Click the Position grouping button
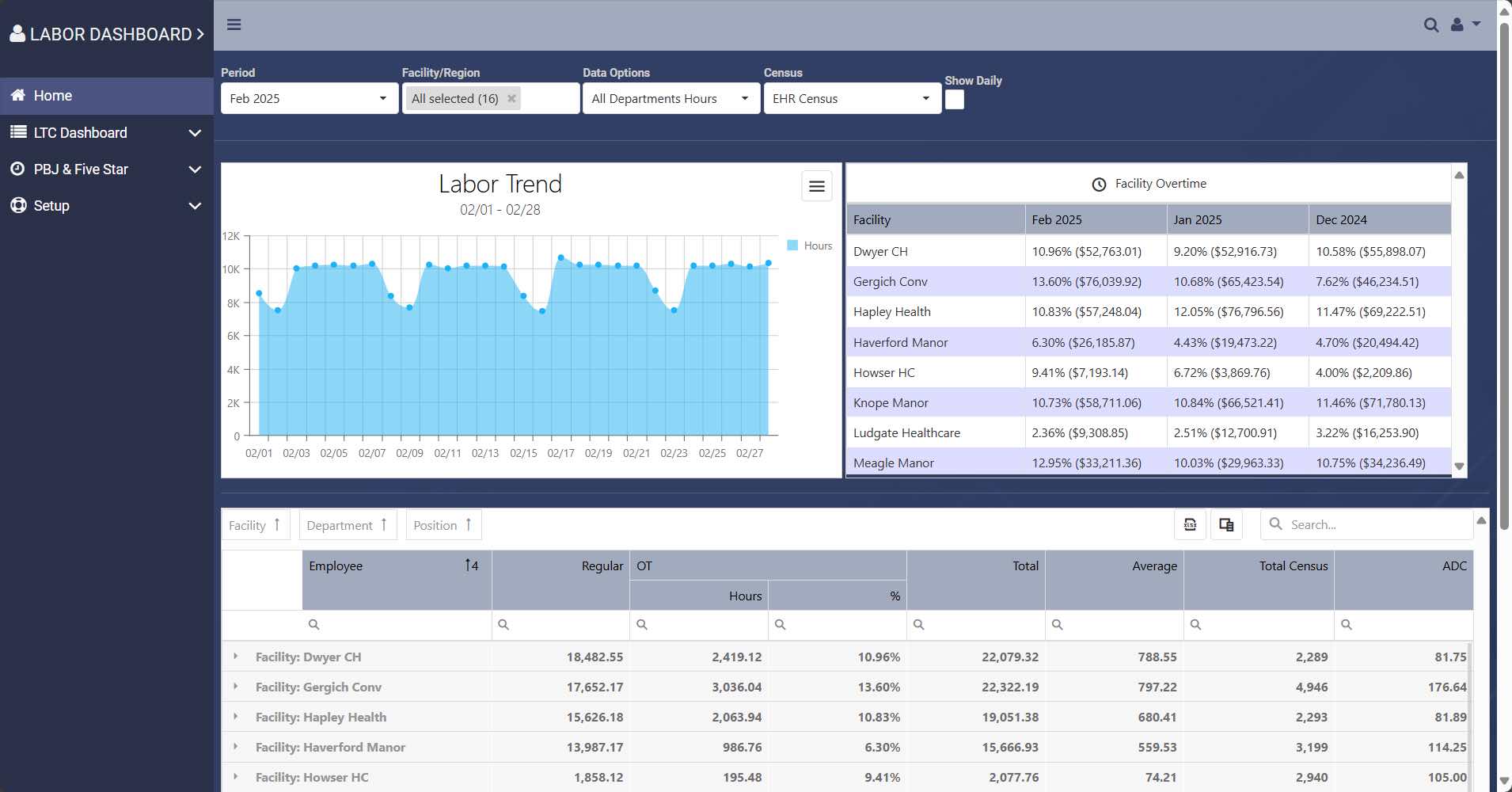This screenshot has height=792, width=1512. (x=443, y=525)
